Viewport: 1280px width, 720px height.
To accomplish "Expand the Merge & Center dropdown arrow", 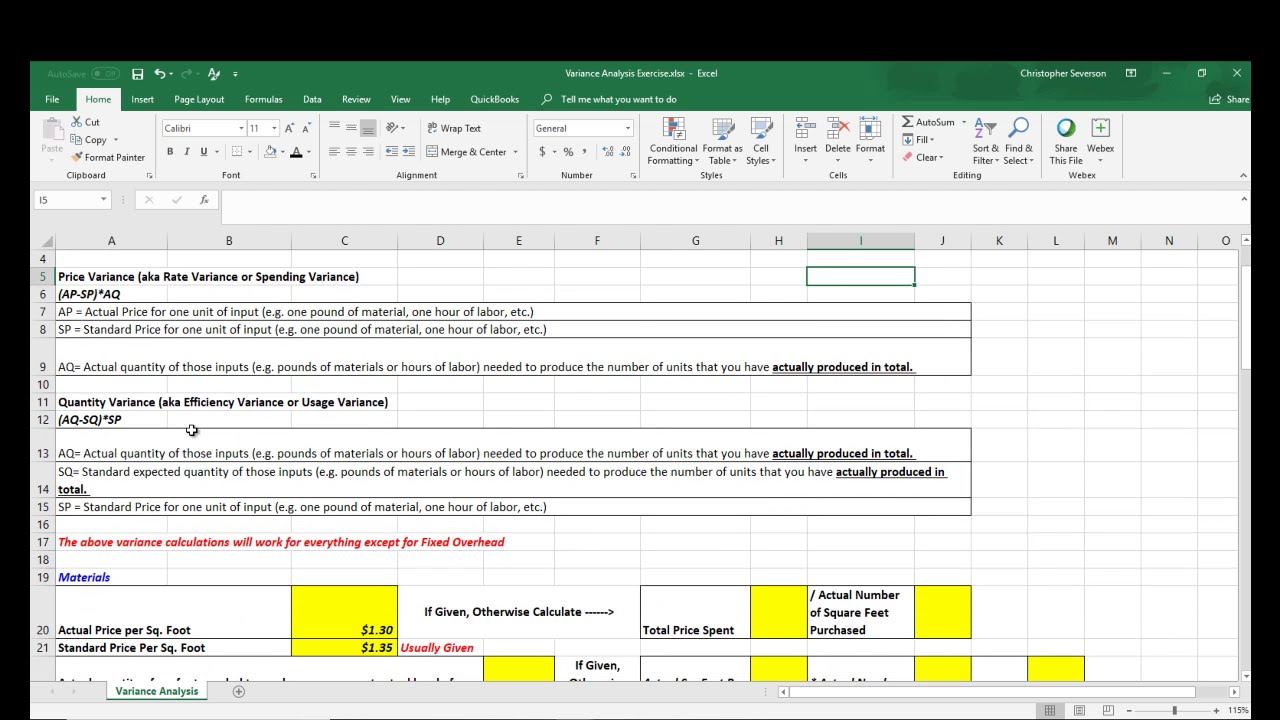I will (516, 152).
